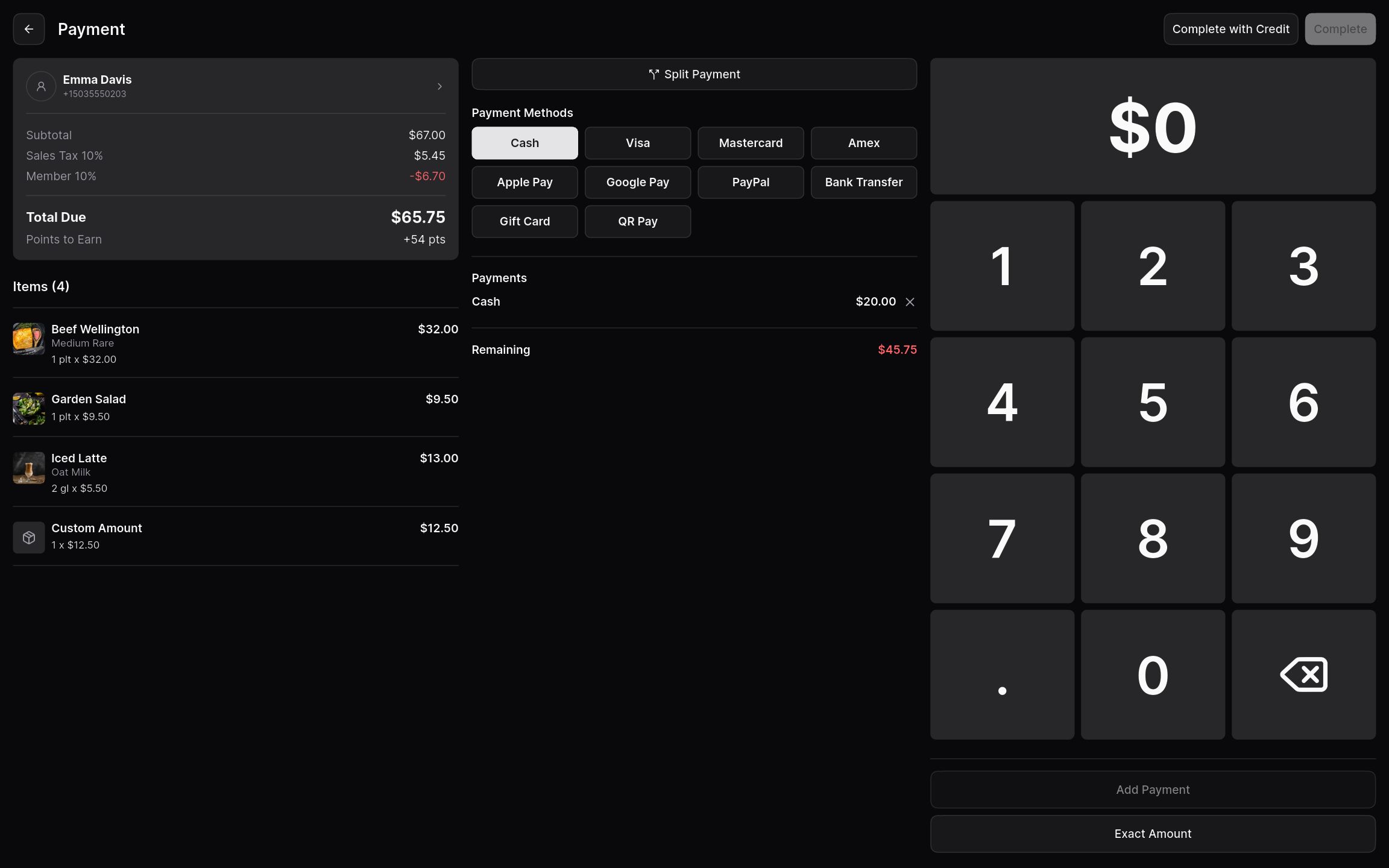This screenshot has width=1389, height=868.
Task: Select Apple Pay method
Action: [524, 182]
